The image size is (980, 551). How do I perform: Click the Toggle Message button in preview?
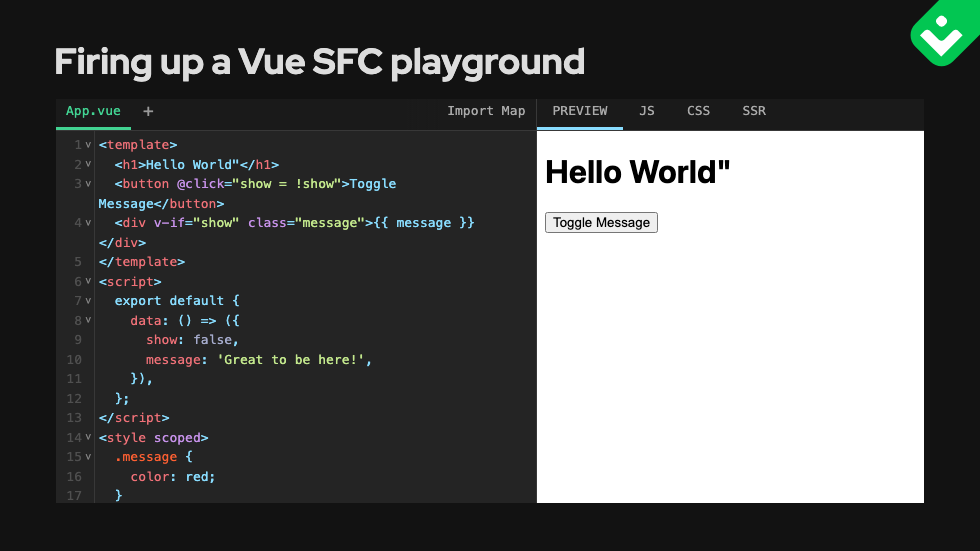tap(601, 222)
